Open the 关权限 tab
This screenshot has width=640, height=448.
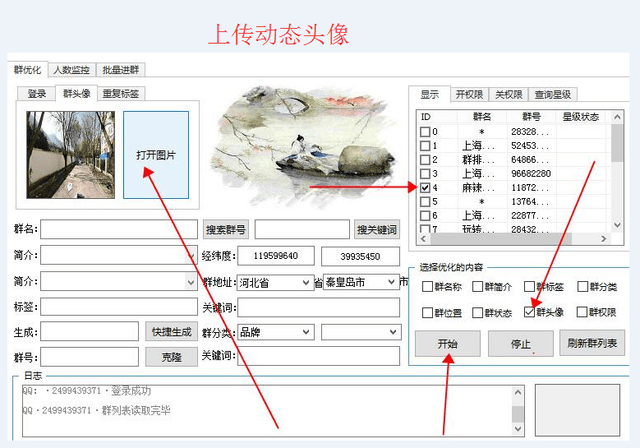pyautogui.click(x=509, y=95)
